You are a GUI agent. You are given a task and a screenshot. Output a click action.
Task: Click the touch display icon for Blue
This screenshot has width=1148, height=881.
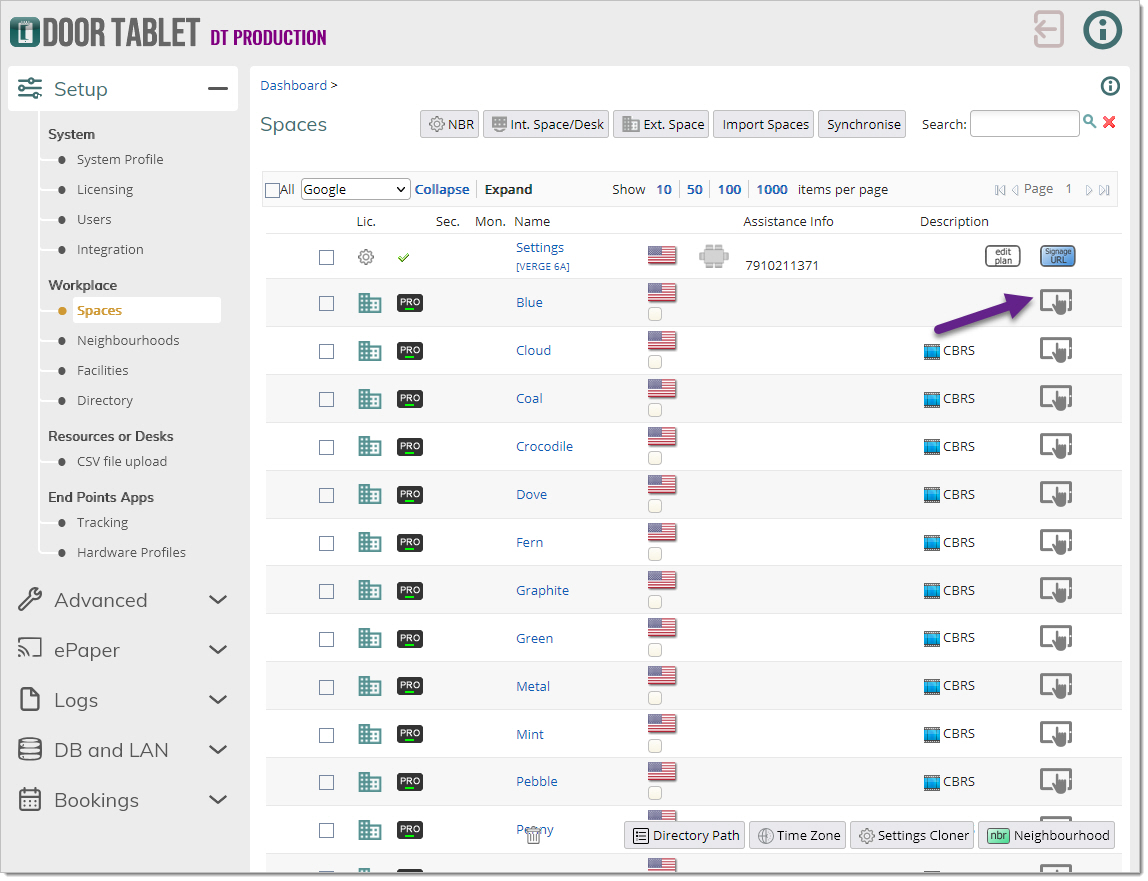pos(1055,302)
